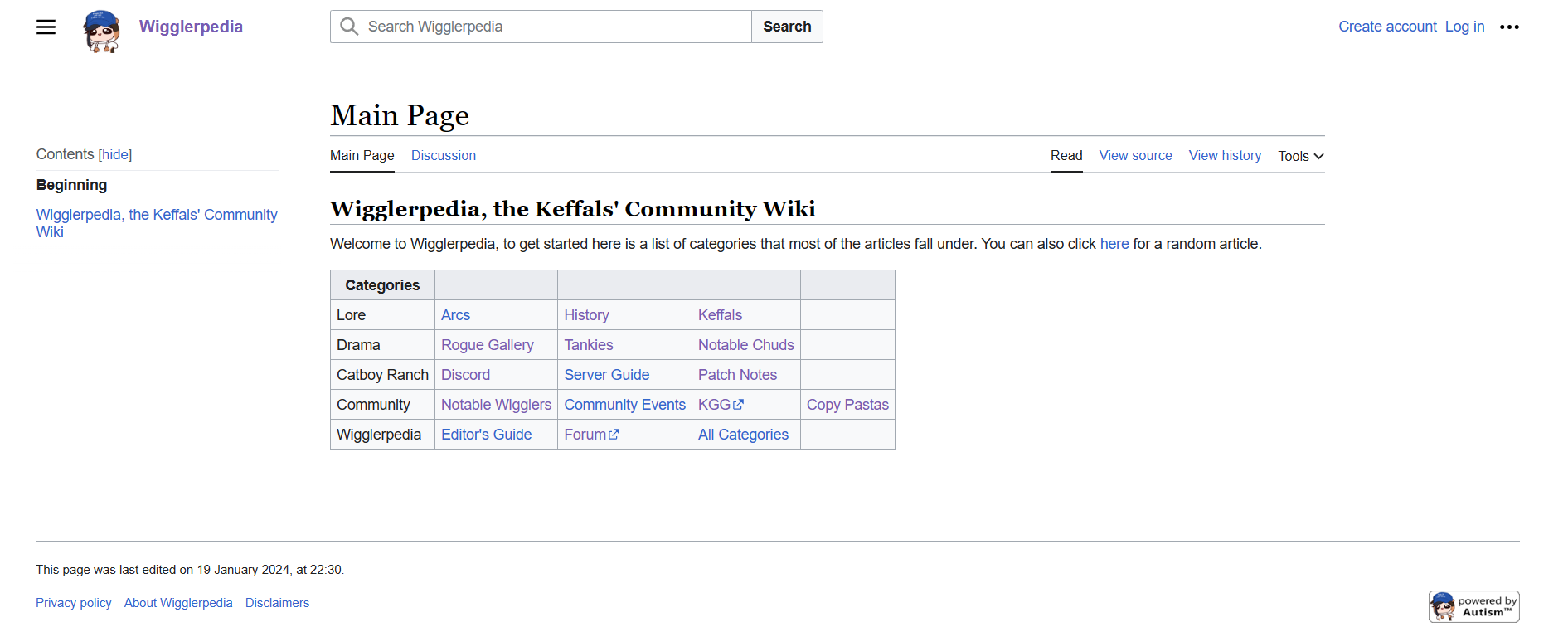Open the Keffals link
This screenshot has width=1568, height=632.
[x=720, y=315]
